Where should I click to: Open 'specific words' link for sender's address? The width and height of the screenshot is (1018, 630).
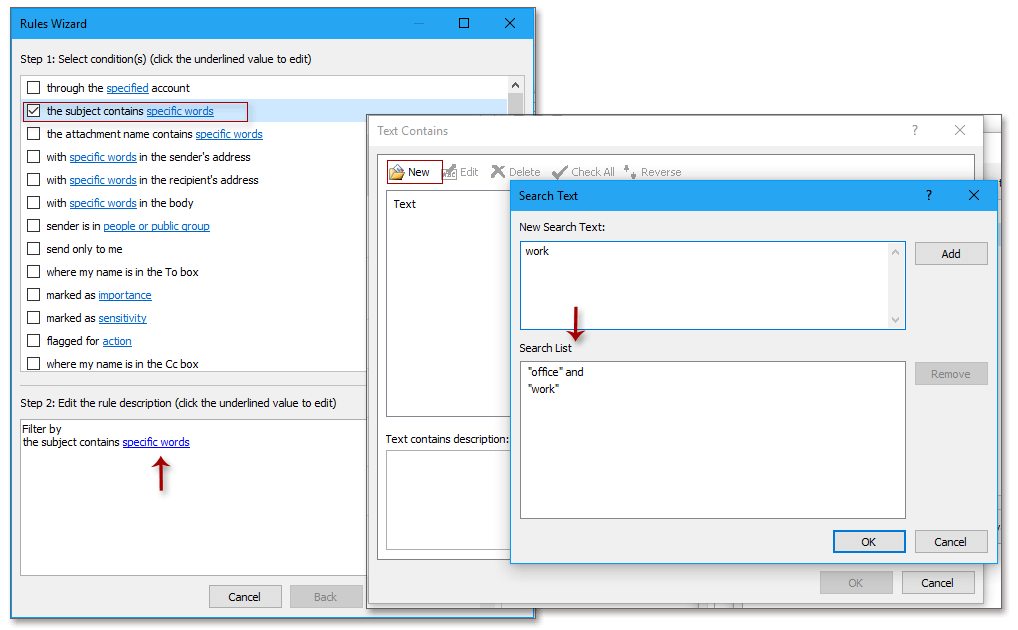103,157
